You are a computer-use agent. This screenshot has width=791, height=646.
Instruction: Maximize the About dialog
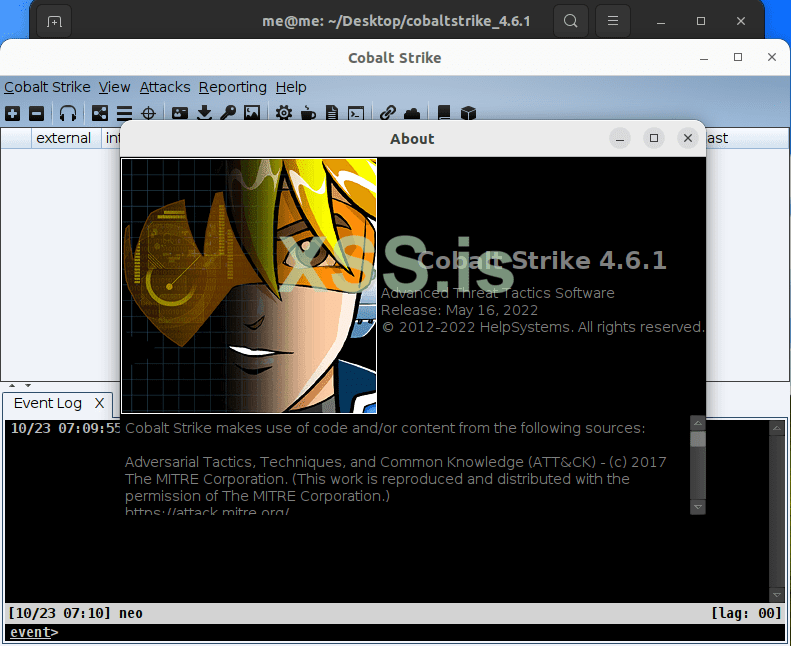point(654,138)
